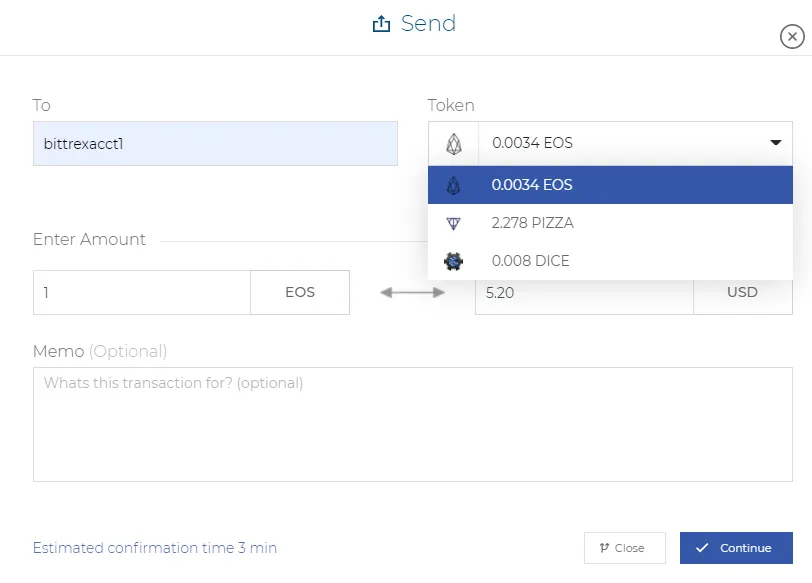
Task: Pick 0.008 DICE from the token list
Action: (610, 261)
